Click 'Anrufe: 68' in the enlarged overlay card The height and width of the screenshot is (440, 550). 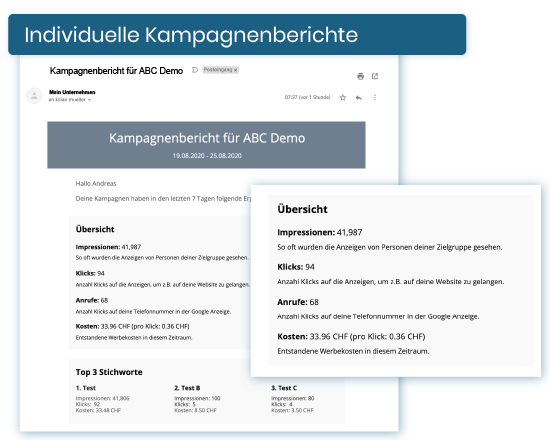coord(298,302)
